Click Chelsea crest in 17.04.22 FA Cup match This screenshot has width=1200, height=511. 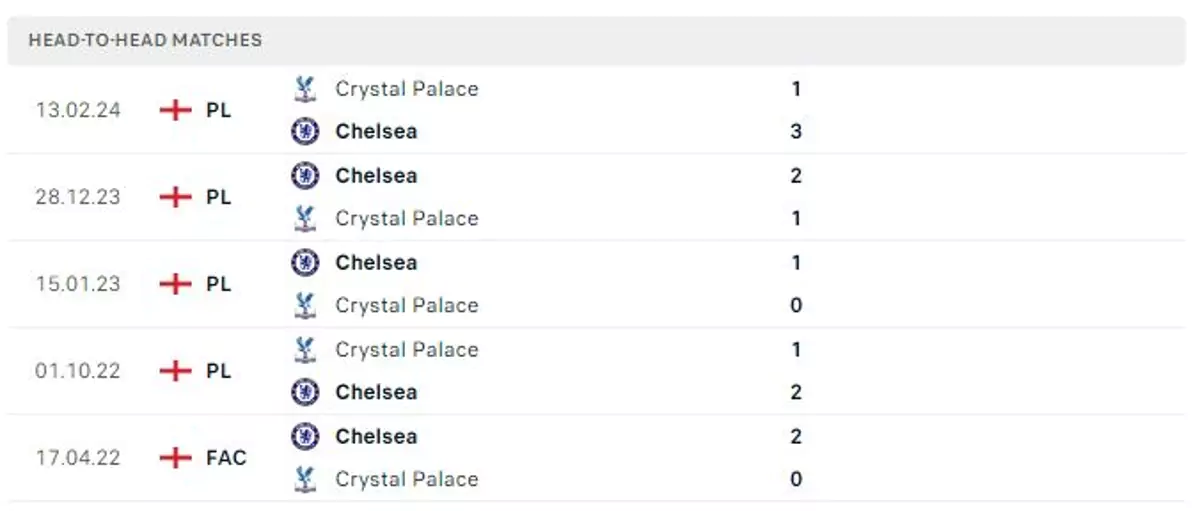pyautogui.click(x=305, y=437)
